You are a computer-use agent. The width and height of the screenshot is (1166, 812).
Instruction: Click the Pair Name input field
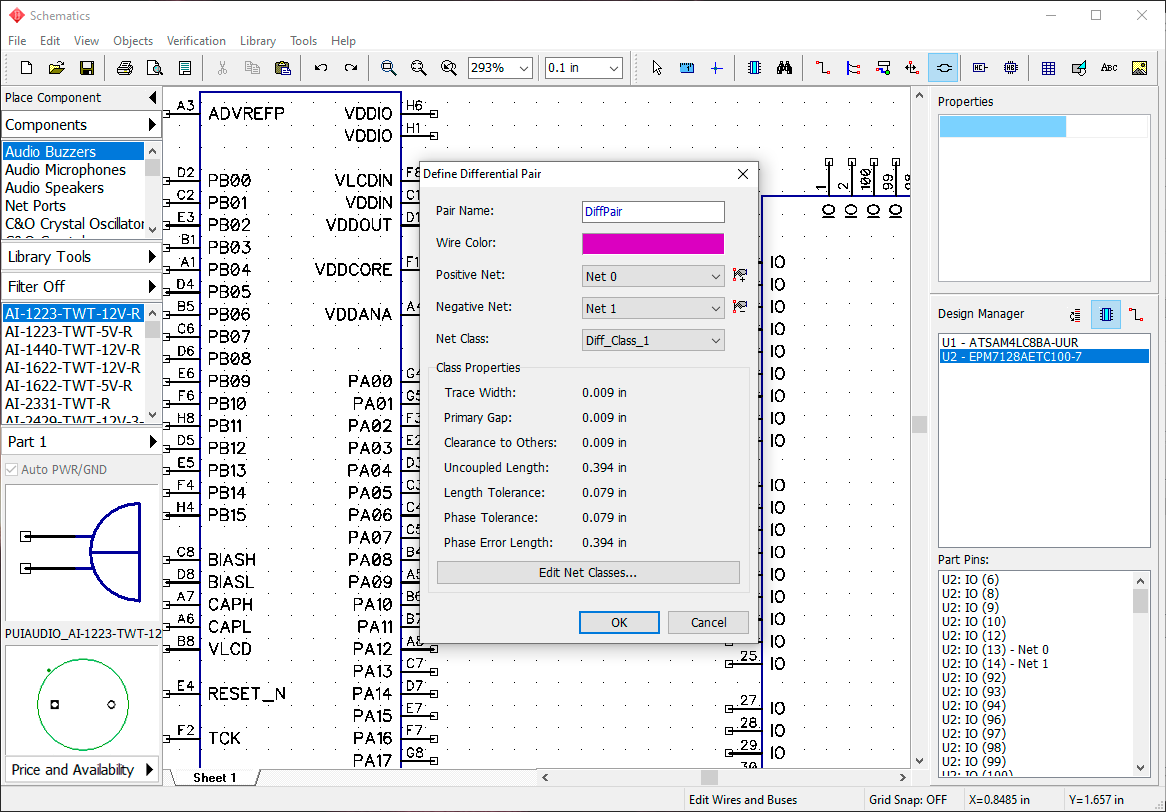coord(653,211)
